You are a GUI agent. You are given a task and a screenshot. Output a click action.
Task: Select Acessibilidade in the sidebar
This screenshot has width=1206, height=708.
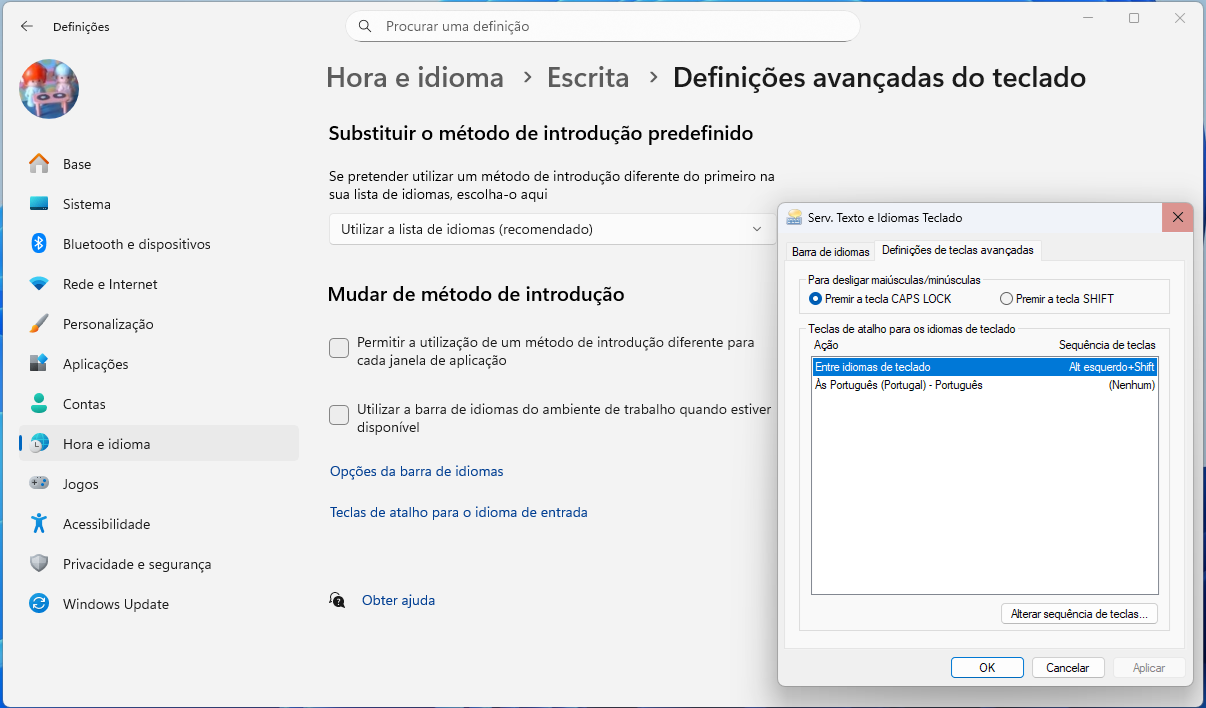click(x=106, y=524)
